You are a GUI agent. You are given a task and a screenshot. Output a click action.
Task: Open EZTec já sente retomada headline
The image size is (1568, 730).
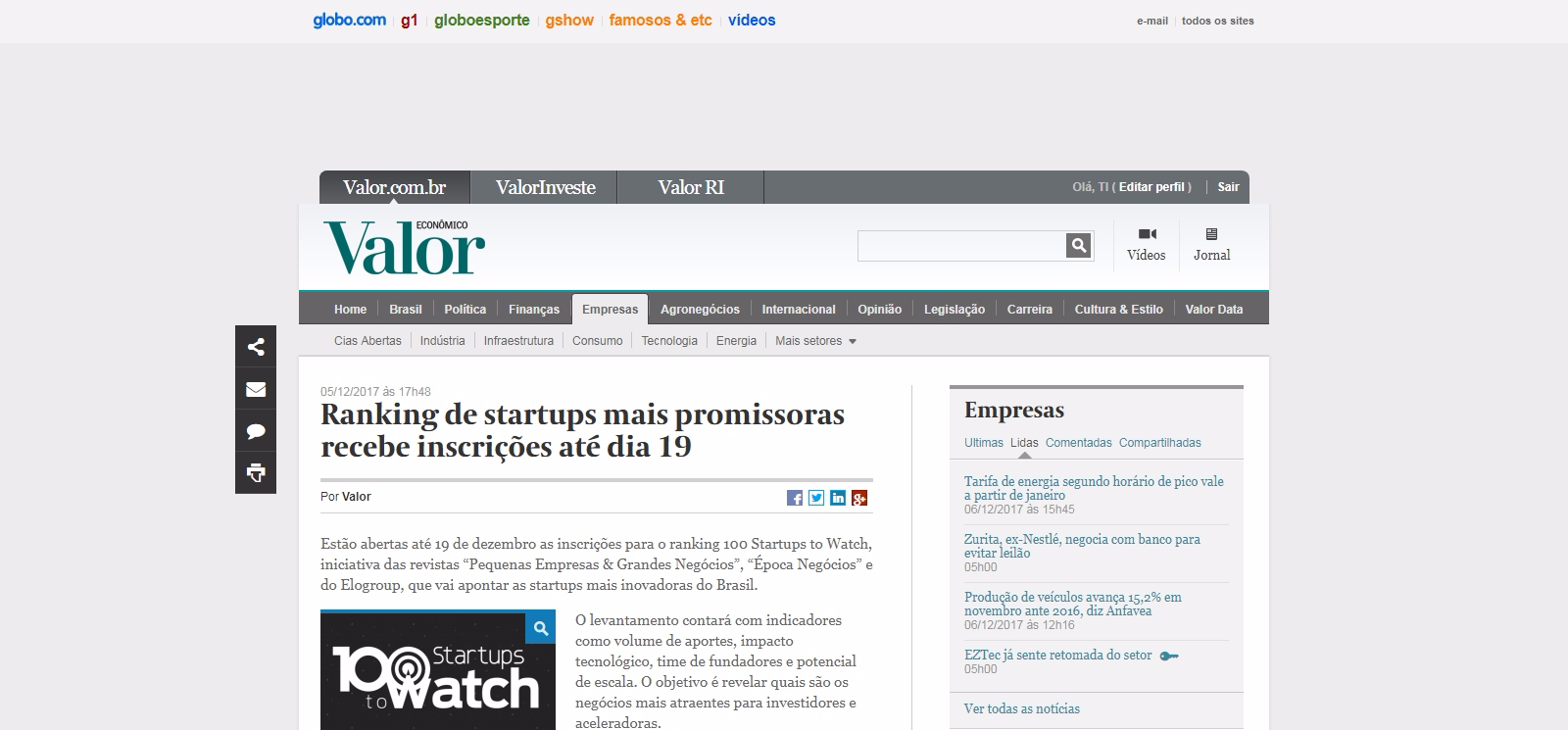coord(1058,656)
